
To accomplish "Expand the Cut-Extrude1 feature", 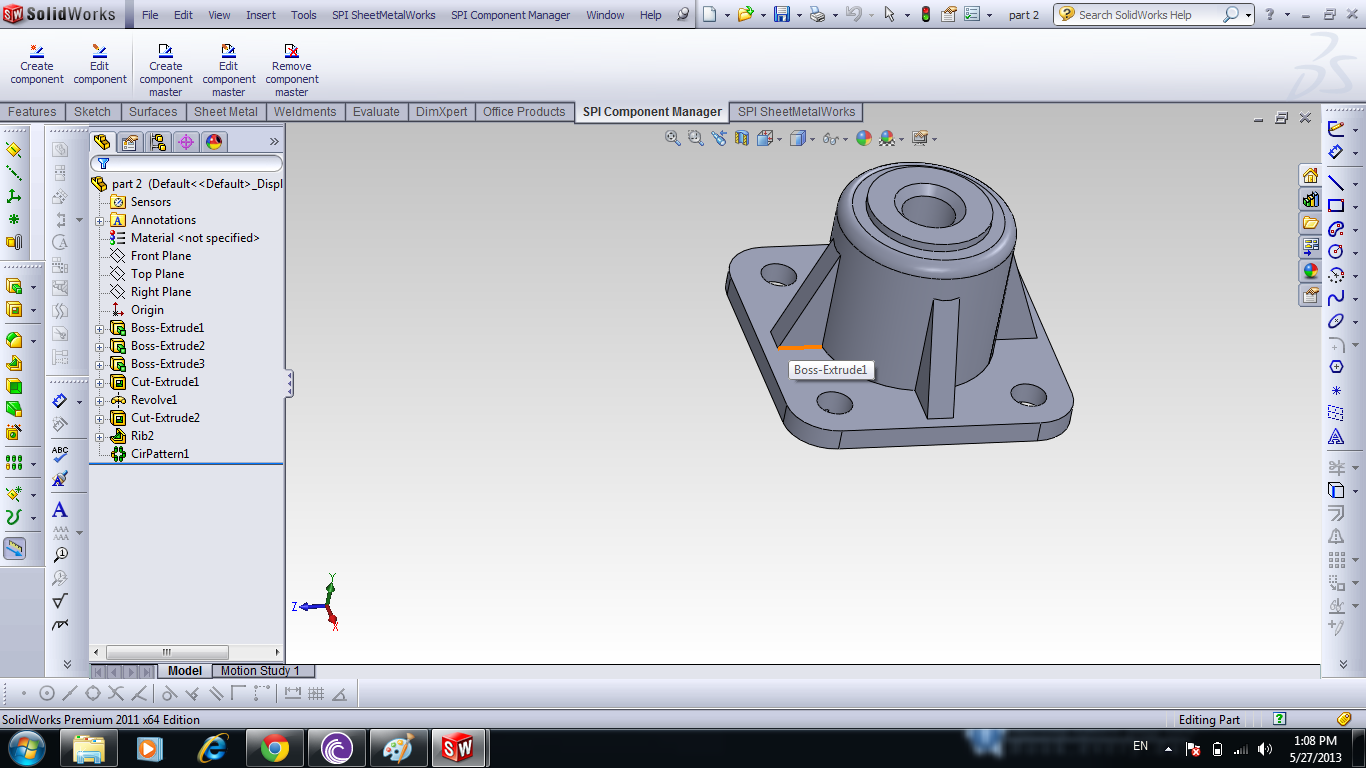I will [x=100, y=382].
